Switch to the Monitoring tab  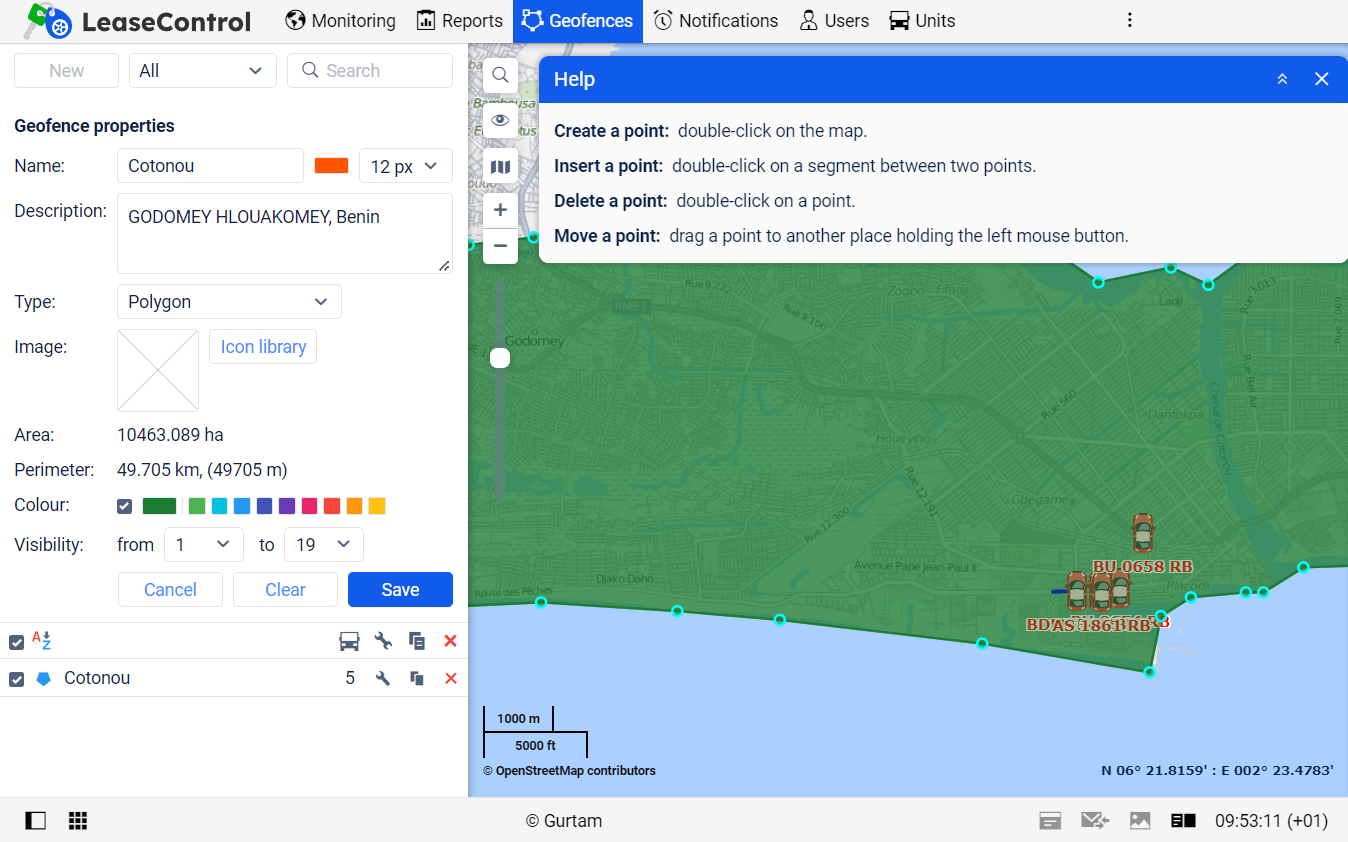(x=340, y=20)
